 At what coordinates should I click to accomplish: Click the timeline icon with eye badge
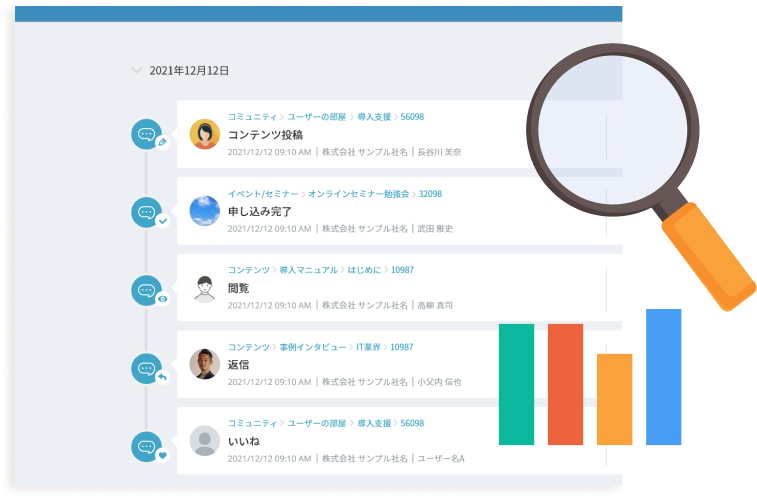point(147,290)
